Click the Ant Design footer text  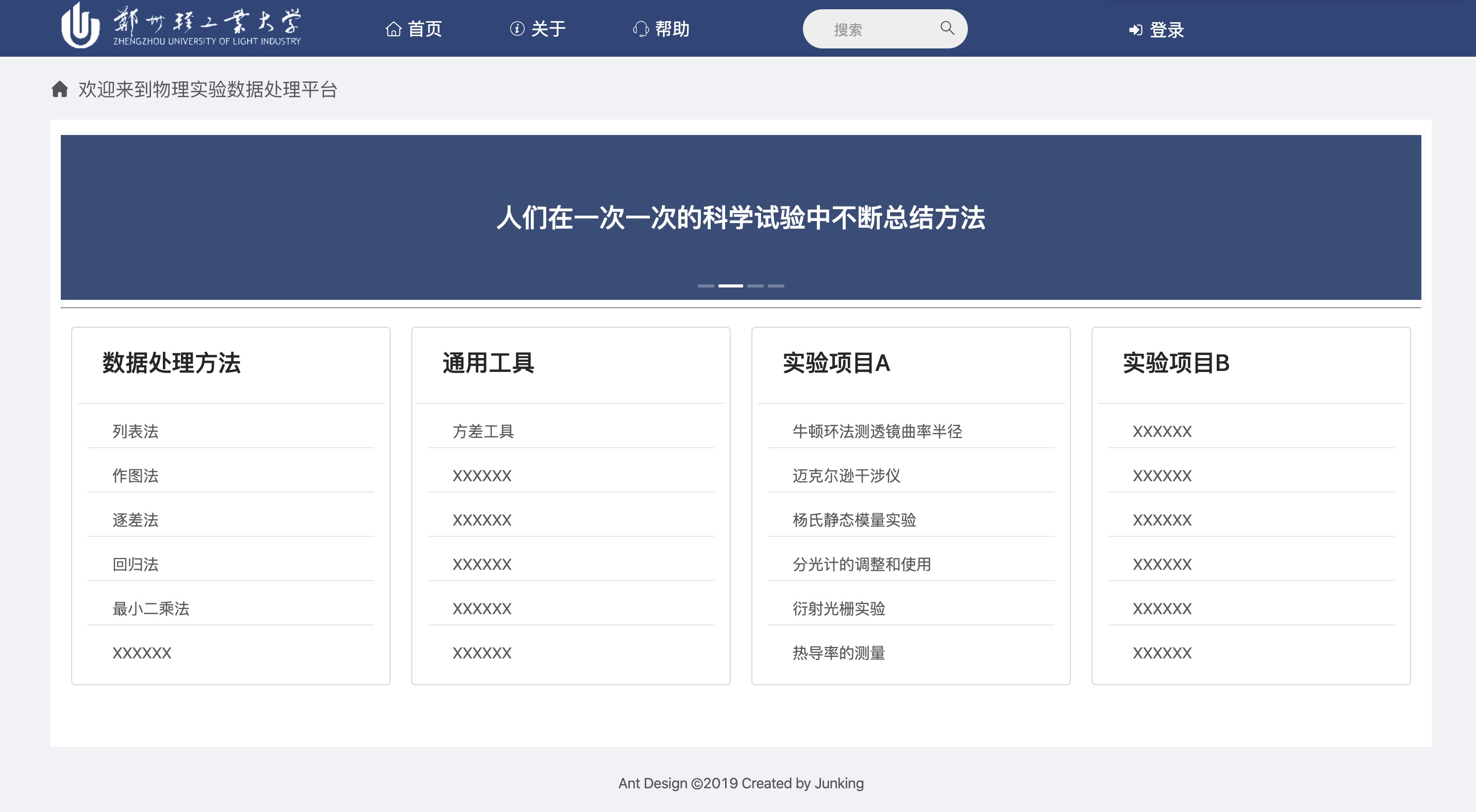point(741,783)
